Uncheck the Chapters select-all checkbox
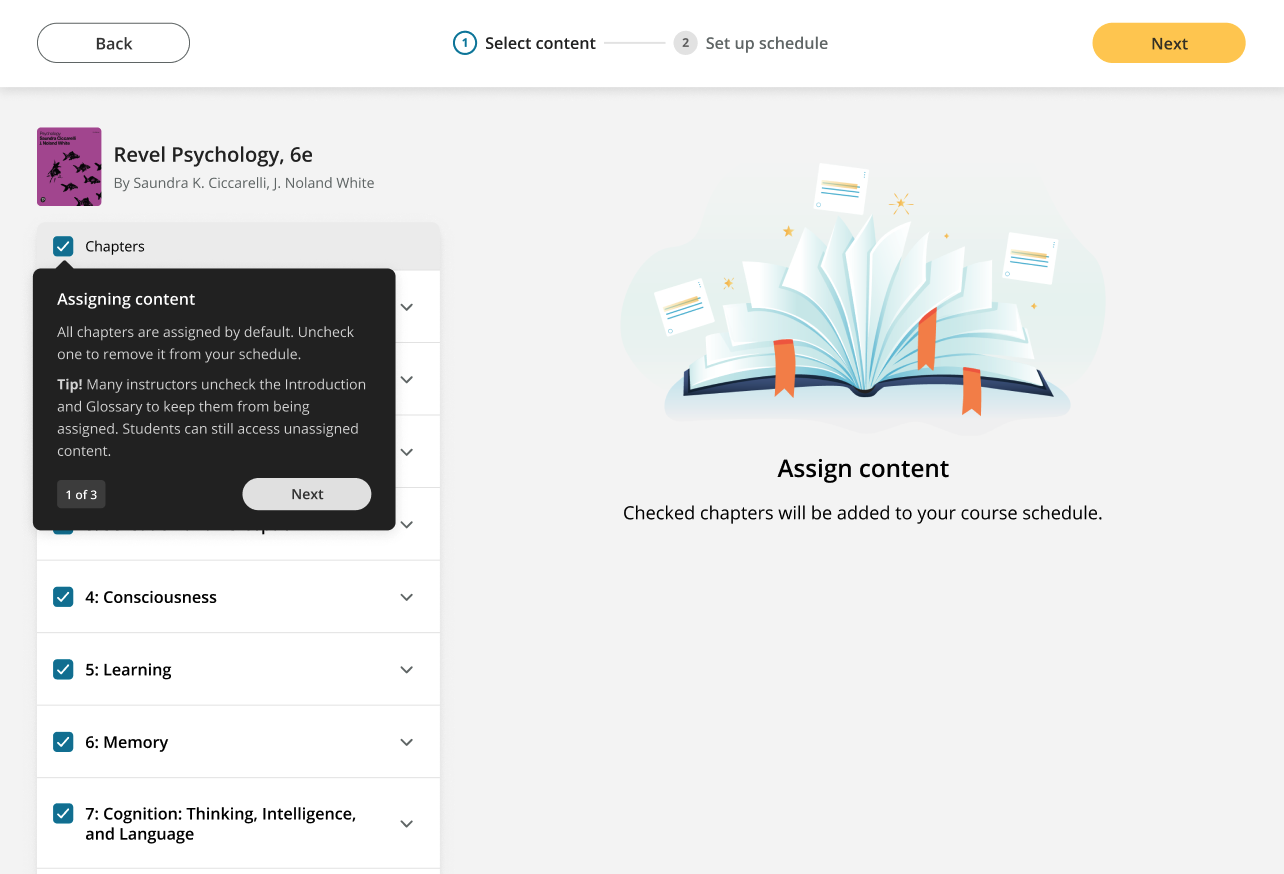1284x874 pixels. (x=63, y=246)
